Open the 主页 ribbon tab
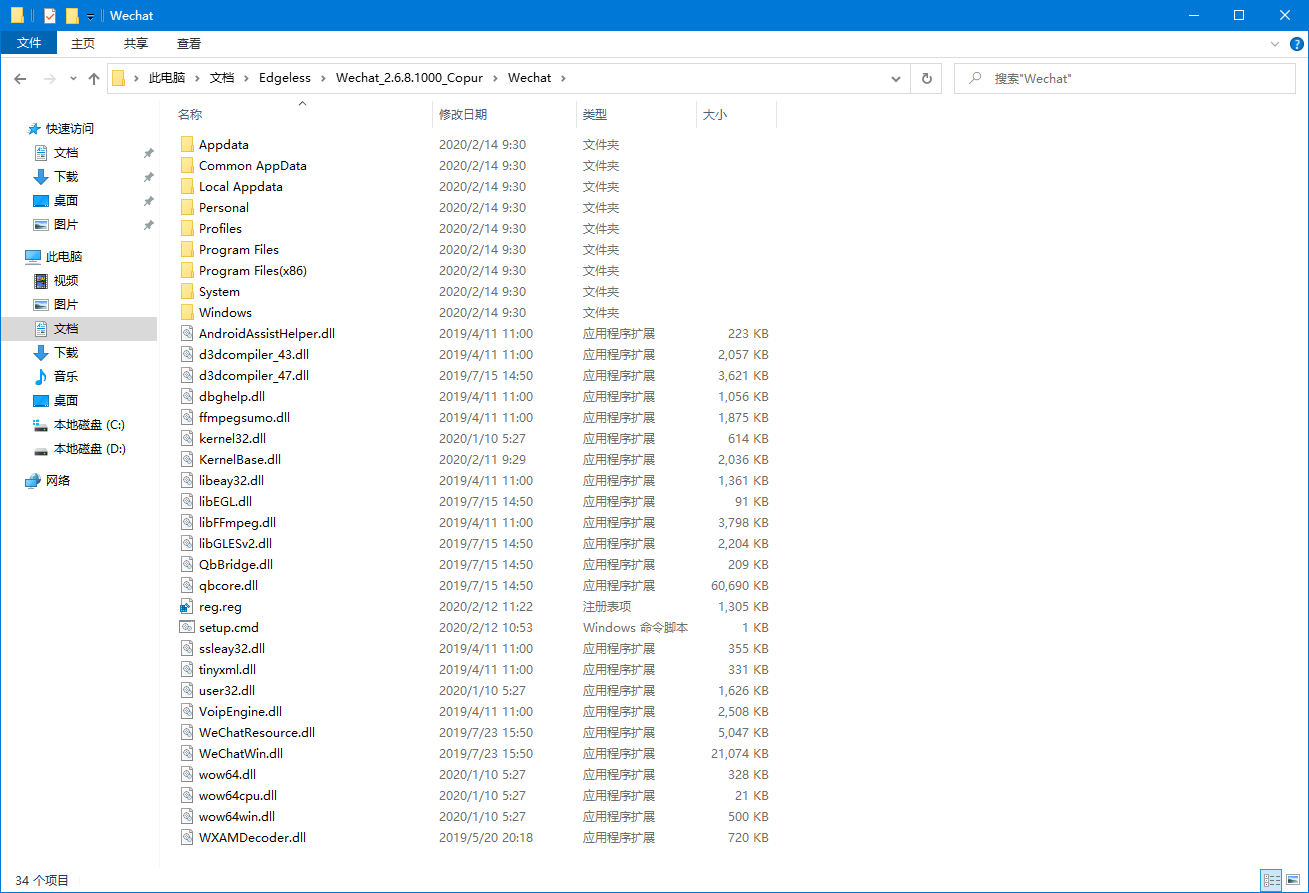The height and width of the screenshot is (893, 1309). pyautogui.click(x=83, y=44)
